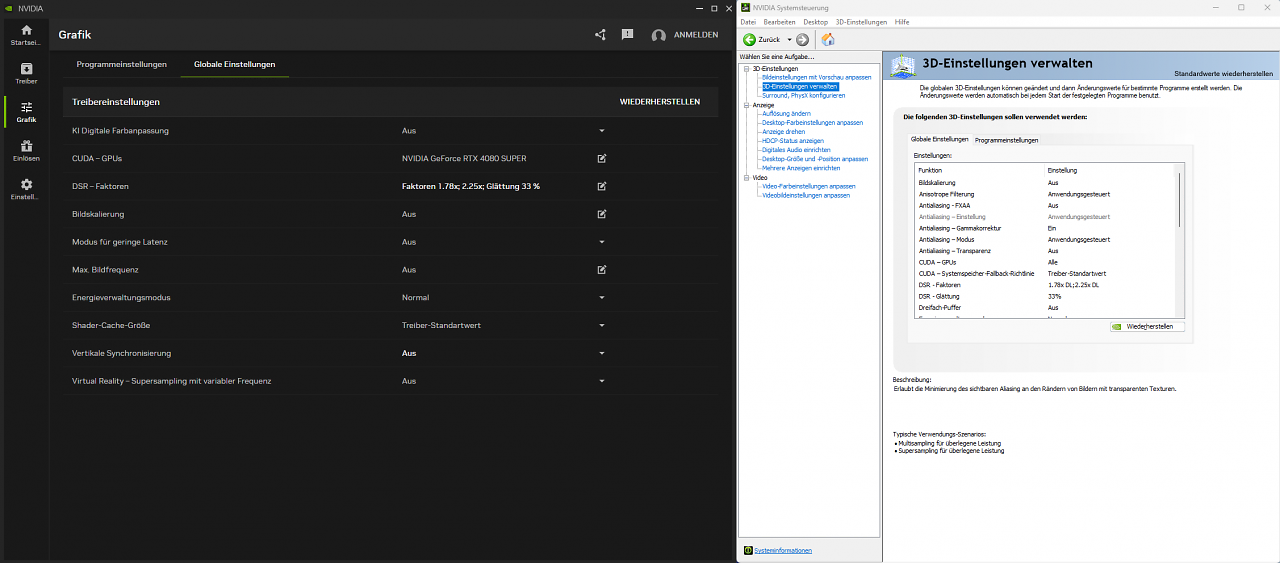Open Vertikale Synchronisierung dropdown
This screenshot has width=1280, height=563.
(602, 353)
